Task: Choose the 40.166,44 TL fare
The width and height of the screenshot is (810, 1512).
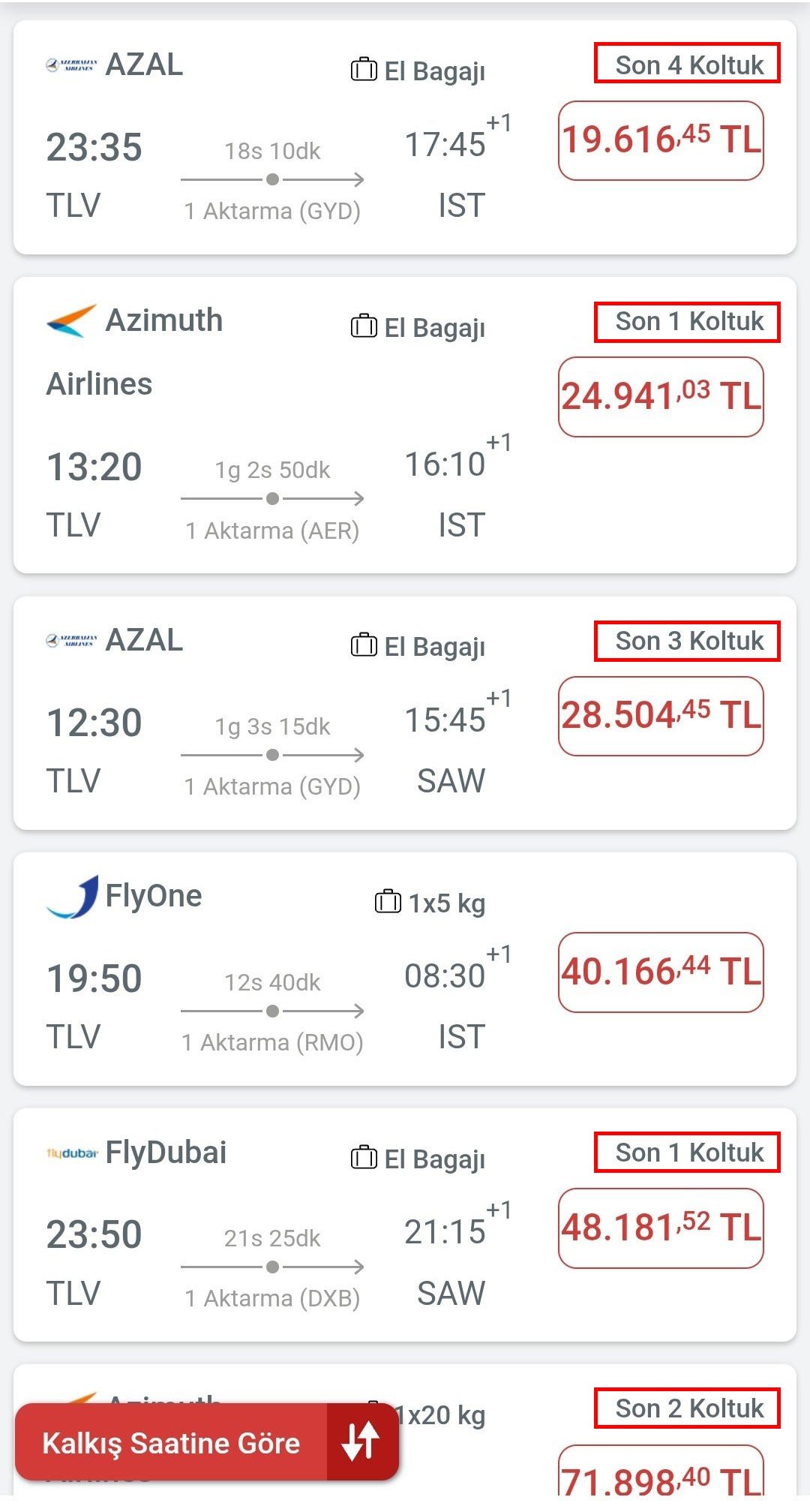Action: tap(661, 972)
